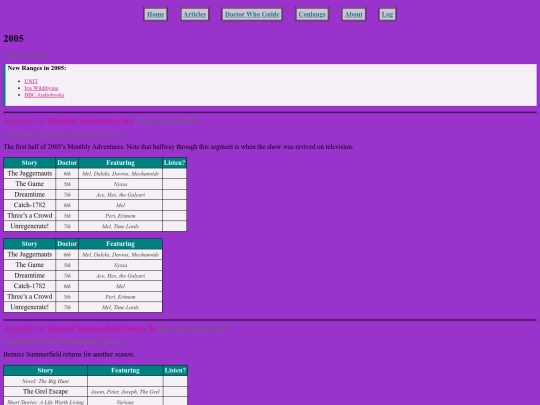Click Featuring header of the table without Listen? column
The height and width of the screenshot is (405, 540).
120,244
